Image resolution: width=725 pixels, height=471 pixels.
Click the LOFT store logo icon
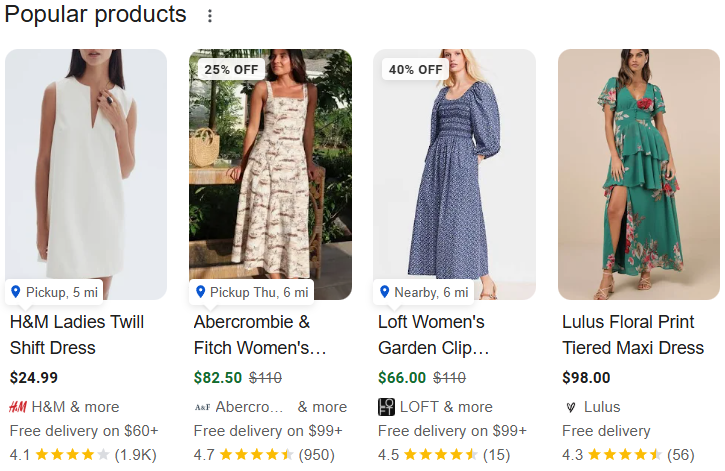coord(386,407)
